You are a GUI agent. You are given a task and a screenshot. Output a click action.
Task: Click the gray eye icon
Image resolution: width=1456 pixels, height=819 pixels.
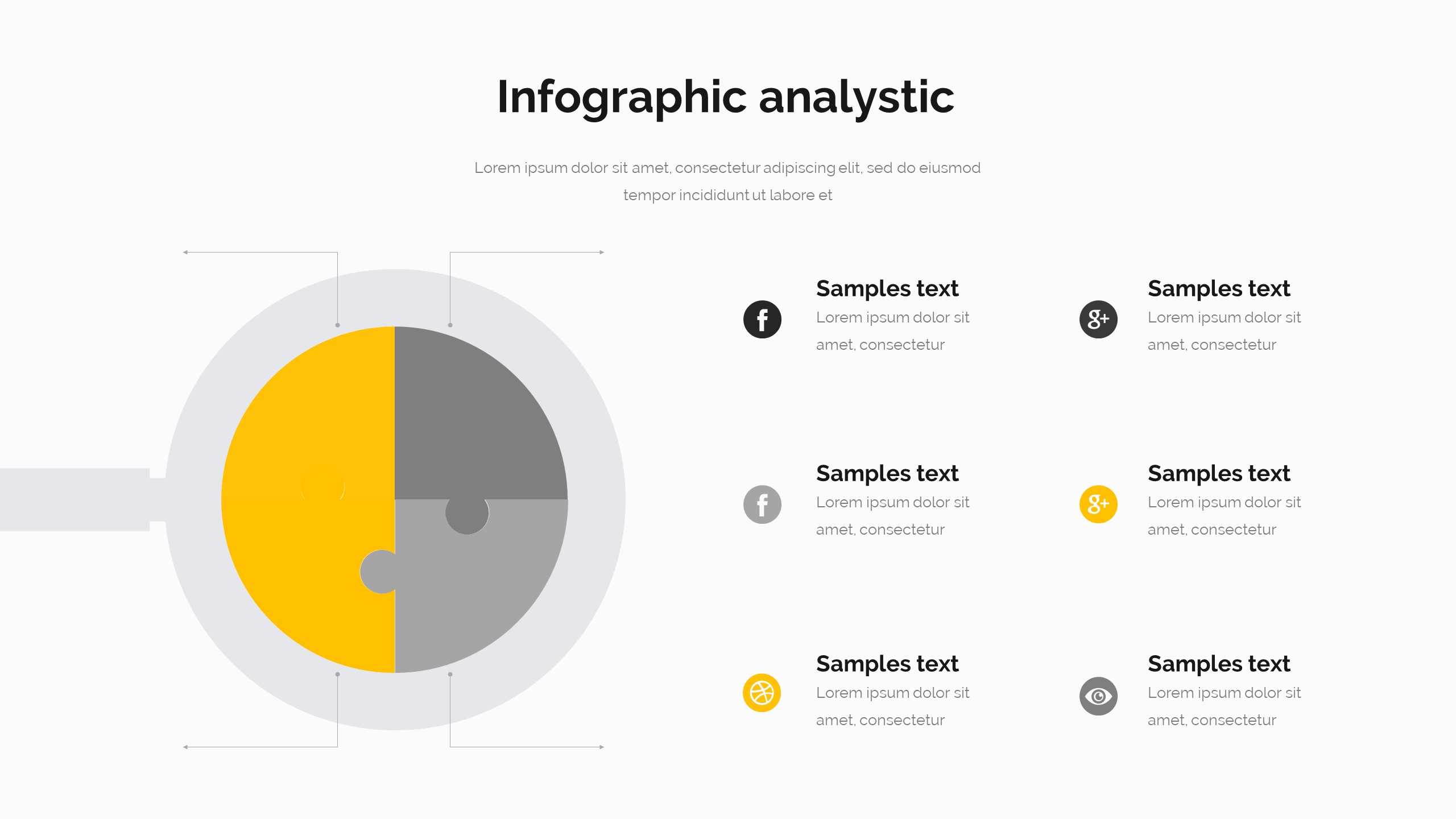(x=1098, y=696)
